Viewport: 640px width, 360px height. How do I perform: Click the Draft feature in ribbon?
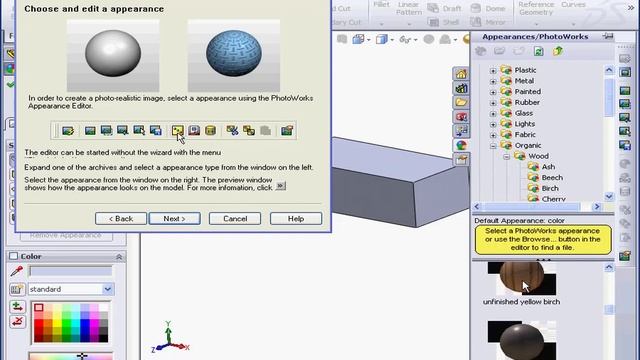(x=444, y=8)
